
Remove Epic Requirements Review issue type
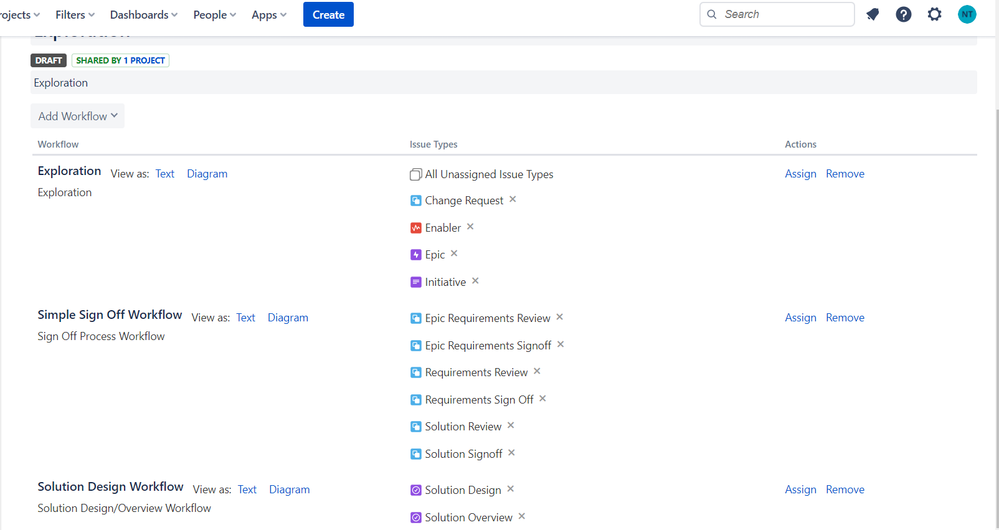[560, 318]
